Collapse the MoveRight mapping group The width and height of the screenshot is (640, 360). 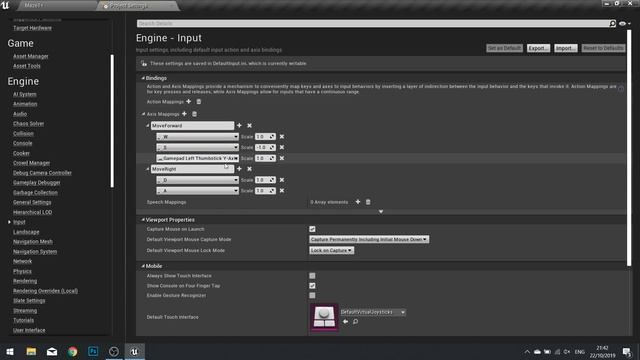click(x=148, y=169)
